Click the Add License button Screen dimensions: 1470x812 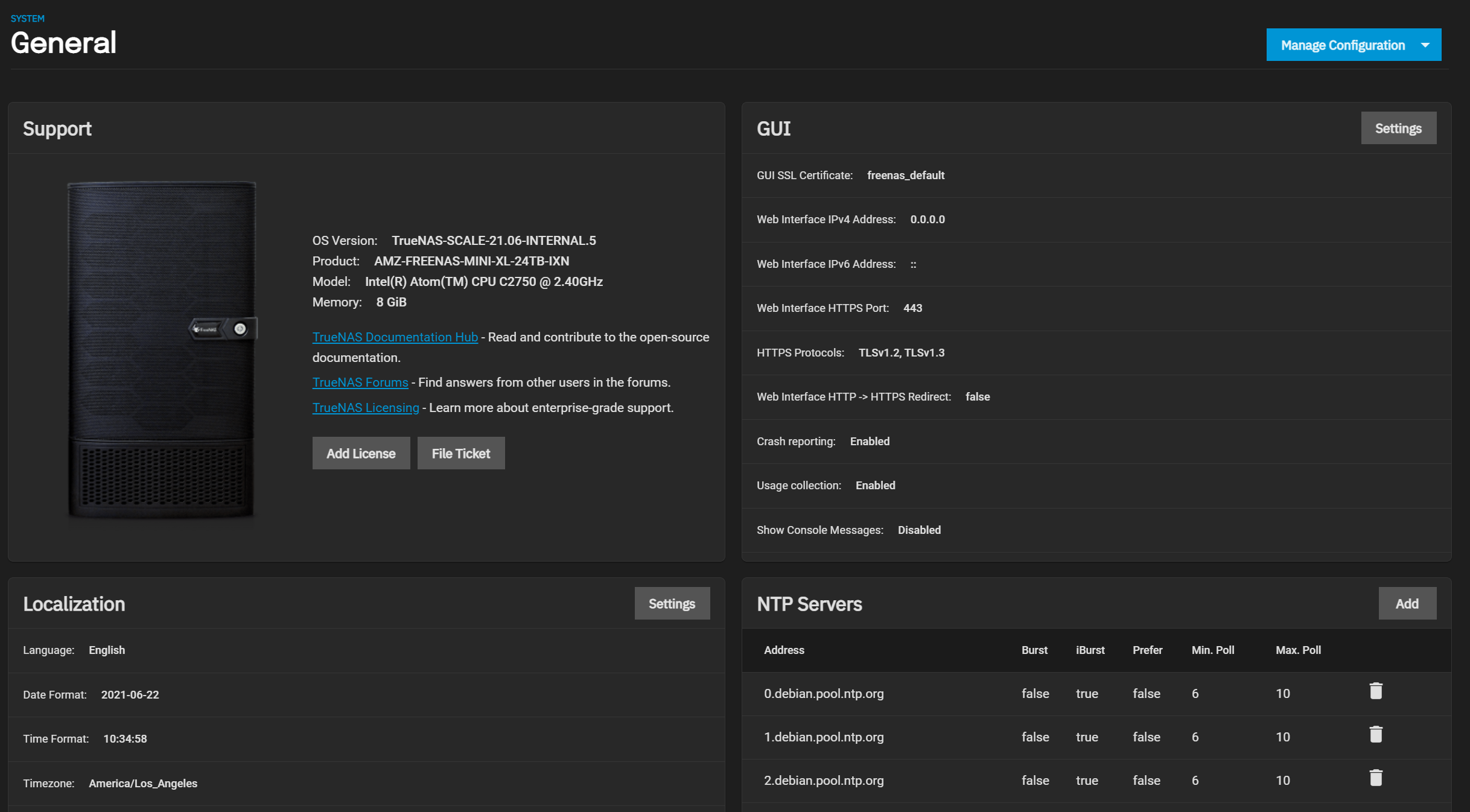coord(360,454)
